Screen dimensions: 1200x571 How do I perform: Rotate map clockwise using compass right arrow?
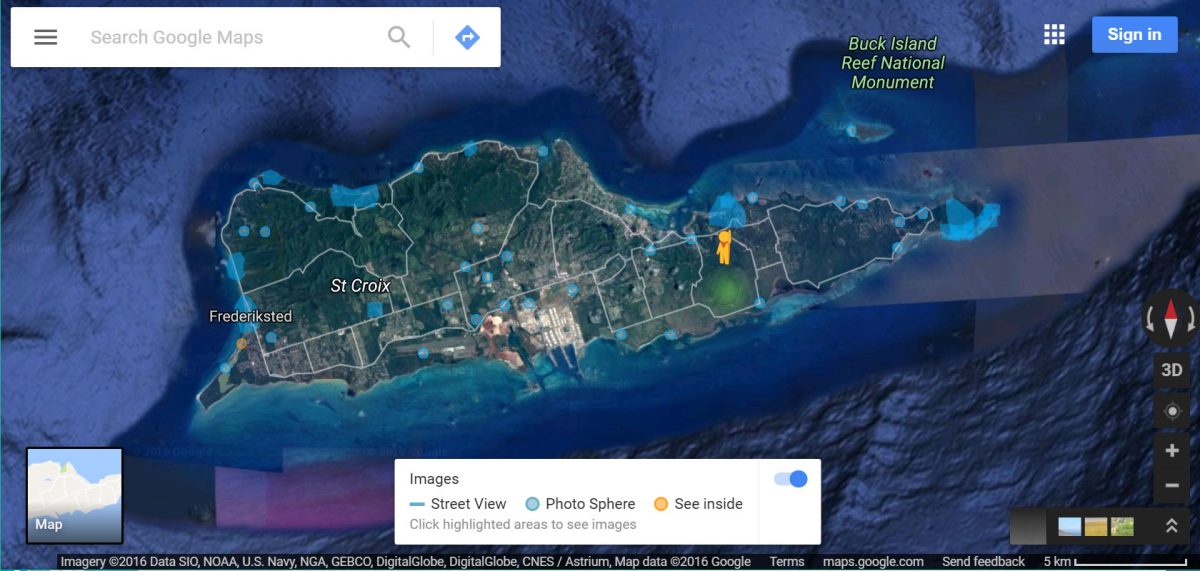[x=1191, y=320]
